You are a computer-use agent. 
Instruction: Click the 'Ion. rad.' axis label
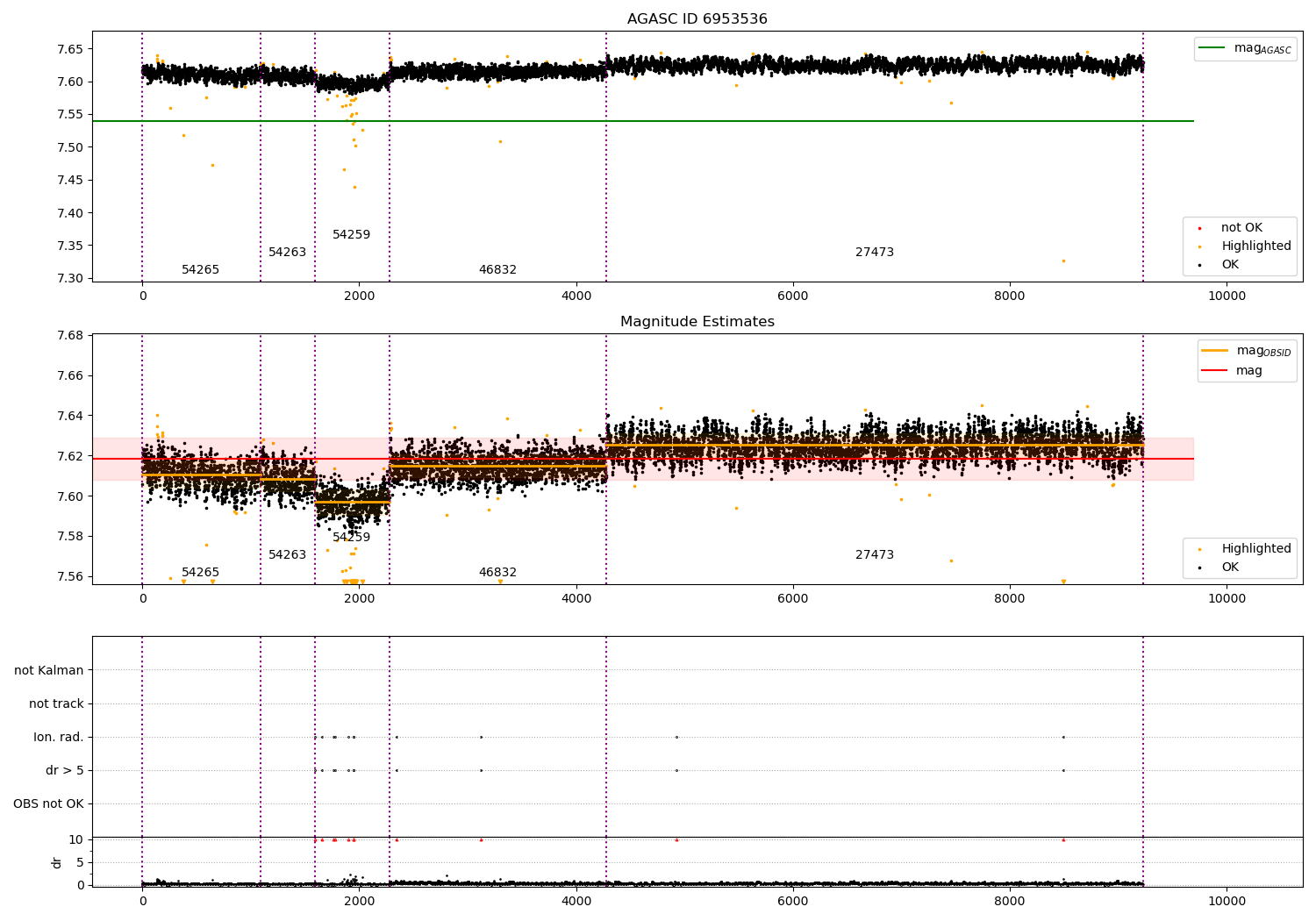coord(59,737)
